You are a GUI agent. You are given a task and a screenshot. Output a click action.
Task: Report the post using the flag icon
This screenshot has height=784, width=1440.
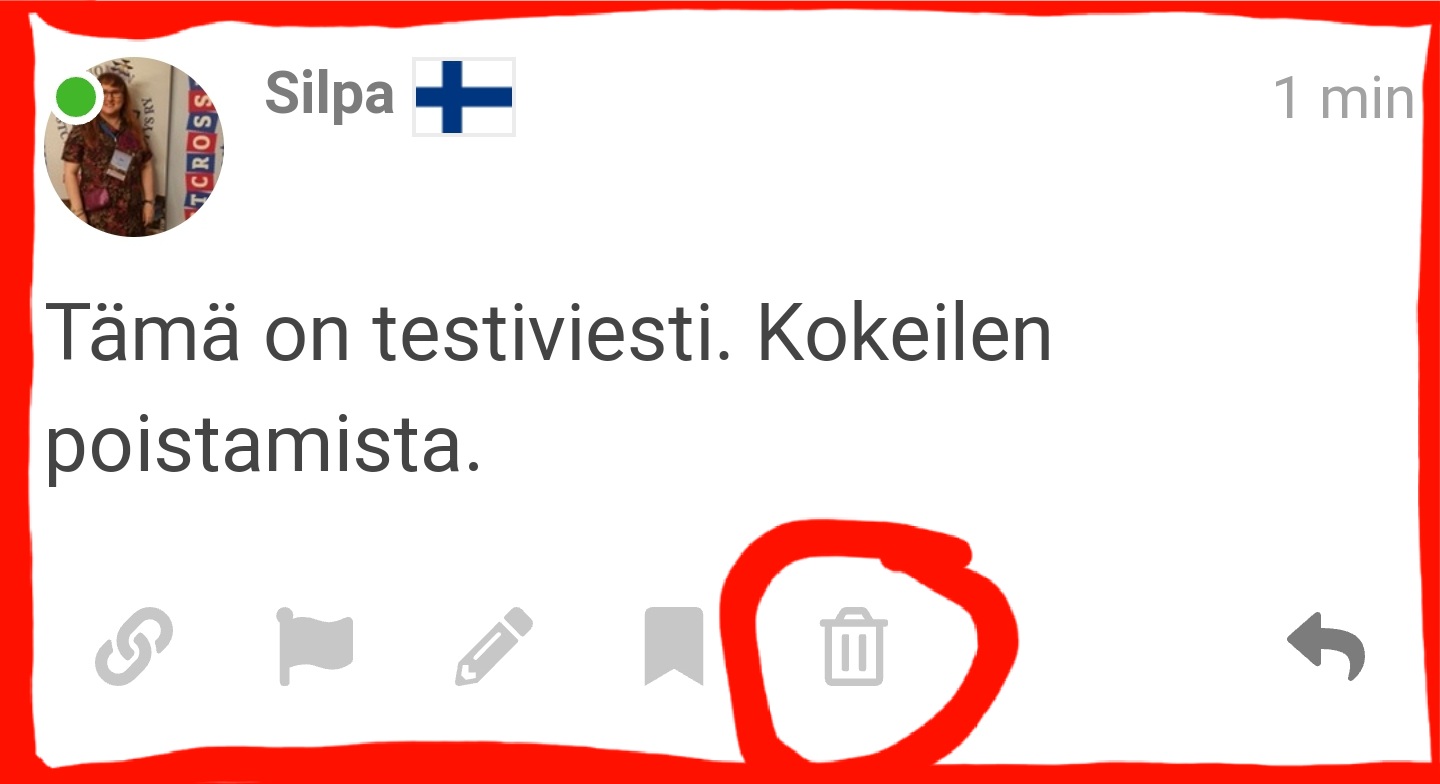(314, 648)
